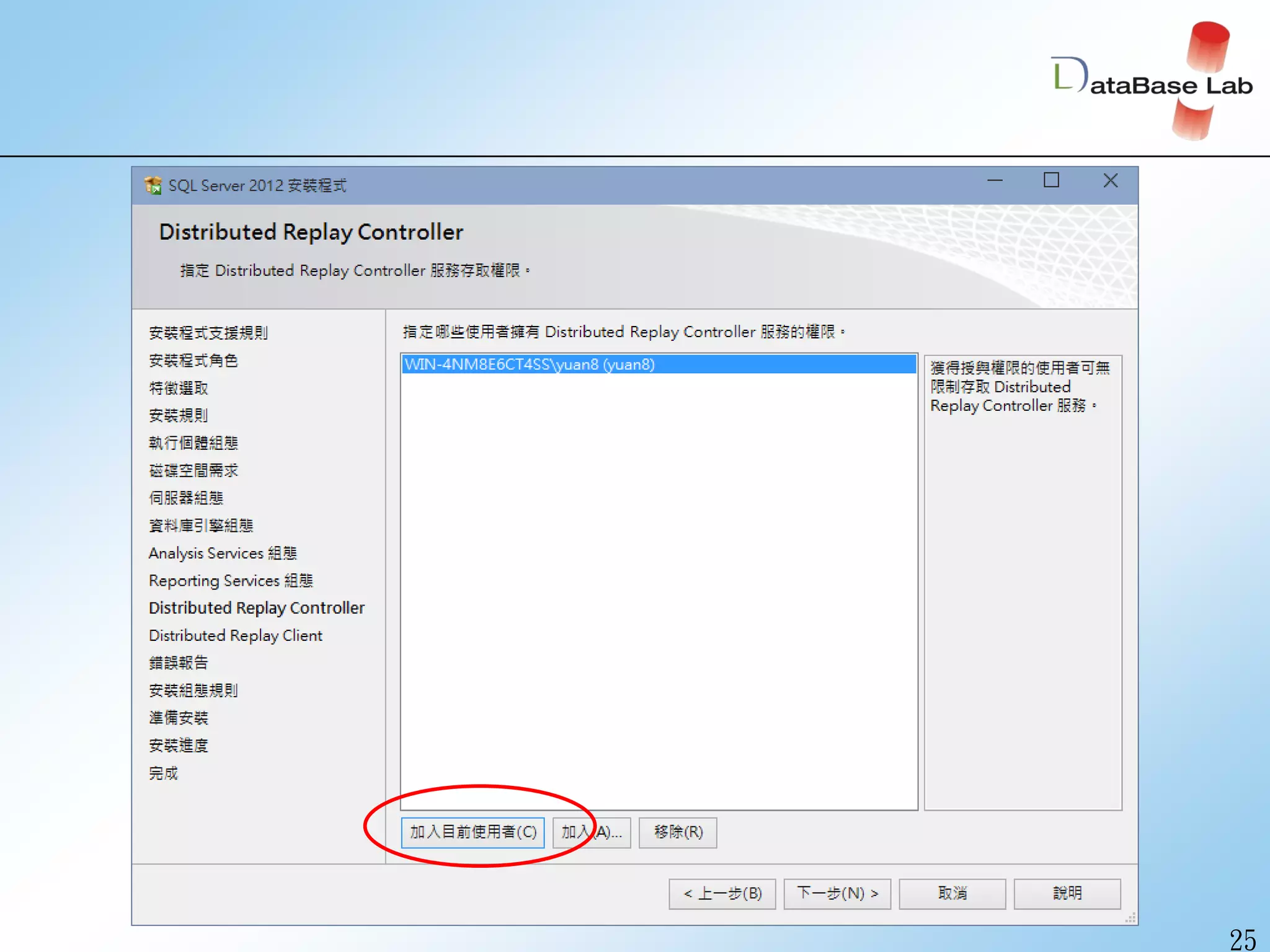This screenshot has height=952, width=1270.
Task: Select Distributed Replay Controller sidebar step
Action: pos(257,608)
